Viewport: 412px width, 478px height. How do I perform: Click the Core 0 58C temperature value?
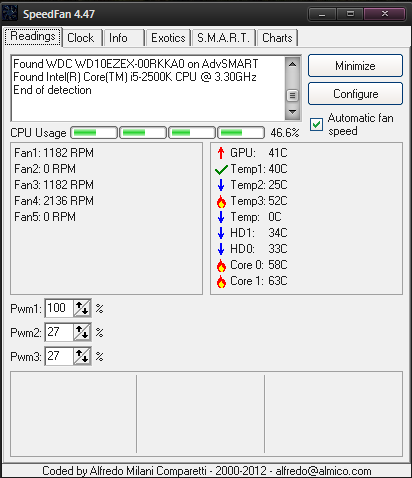278,265
